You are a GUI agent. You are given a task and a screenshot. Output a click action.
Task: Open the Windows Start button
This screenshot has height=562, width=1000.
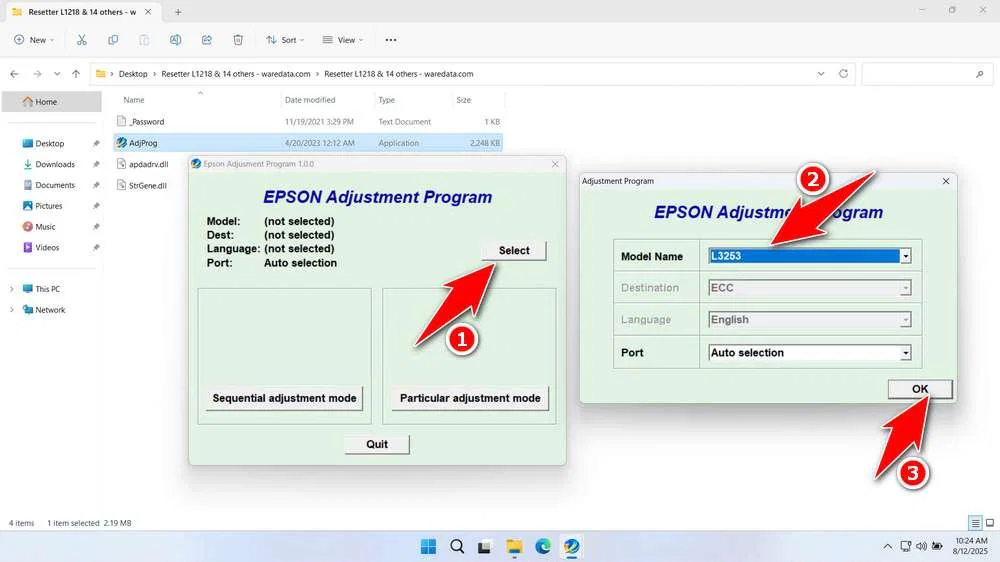point(429,546)
